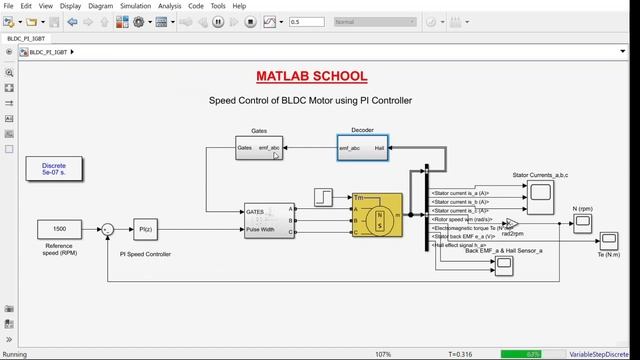Open the Library Browser icon
This screenshot has width=640, height=360.
[122, 22]
